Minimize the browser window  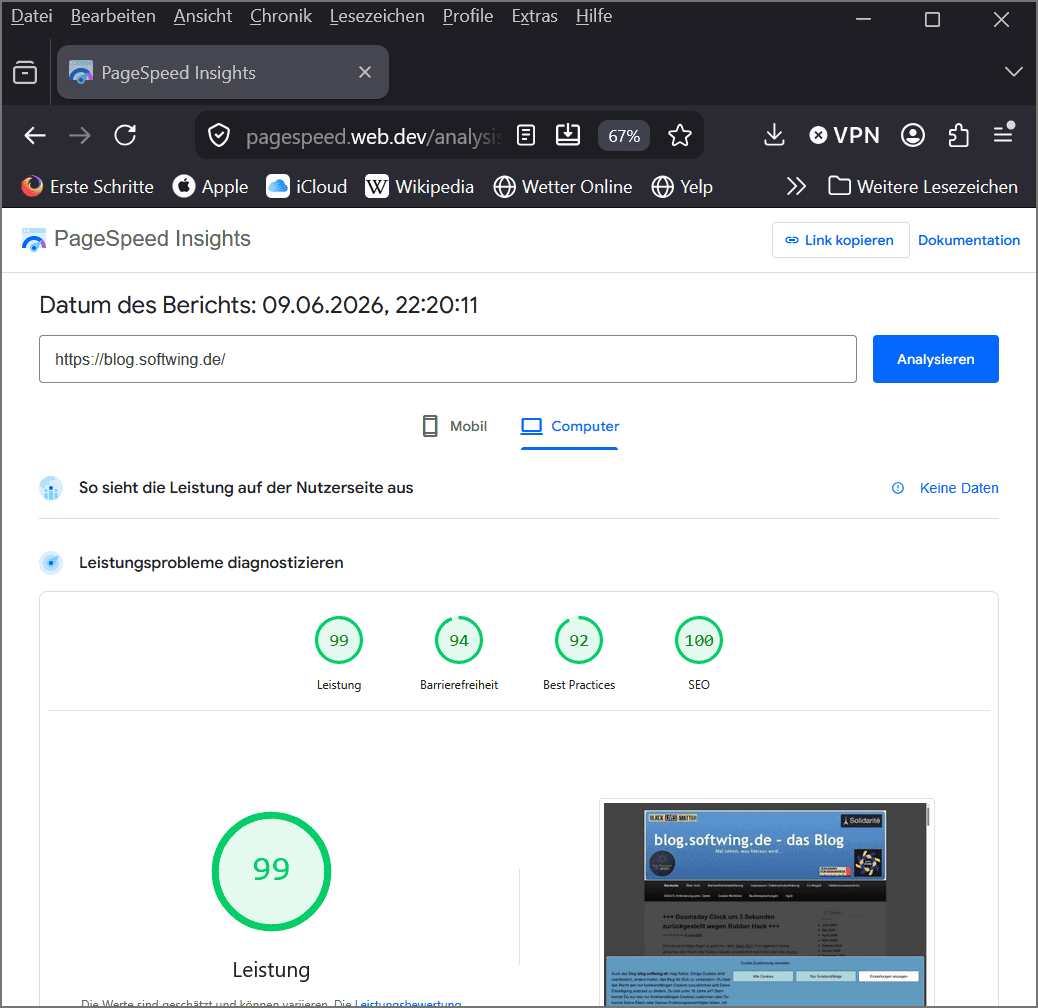pyautogui.click(x=863, y=20)
